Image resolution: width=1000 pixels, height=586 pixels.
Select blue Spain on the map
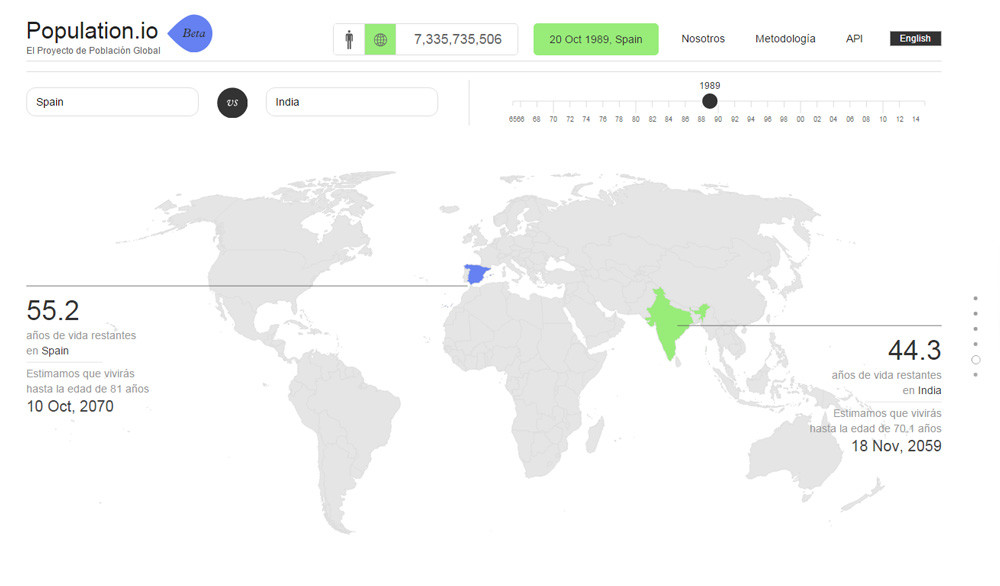(476, 274)
